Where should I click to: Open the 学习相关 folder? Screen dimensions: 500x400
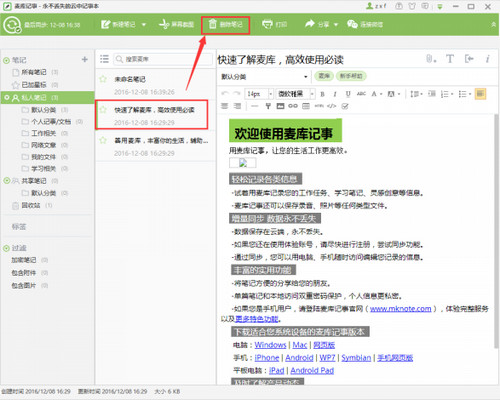coord(44,168)
